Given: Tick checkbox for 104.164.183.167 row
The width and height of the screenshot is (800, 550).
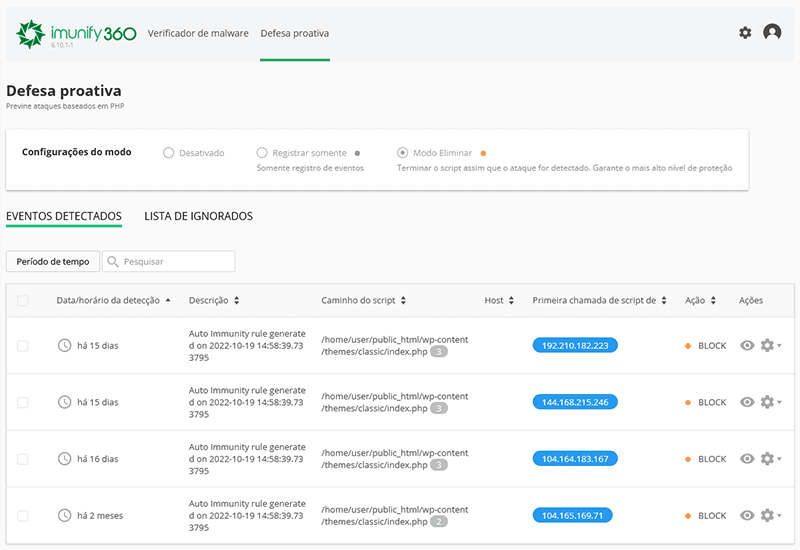Looking at the screenshot, I should [22, 459].
